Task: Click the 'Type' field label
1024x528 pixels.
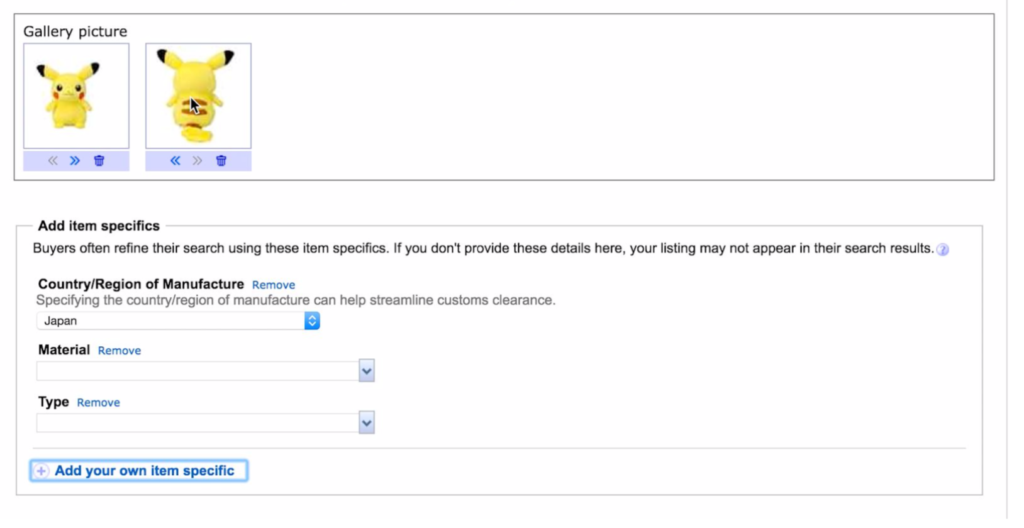Action: 54,402
